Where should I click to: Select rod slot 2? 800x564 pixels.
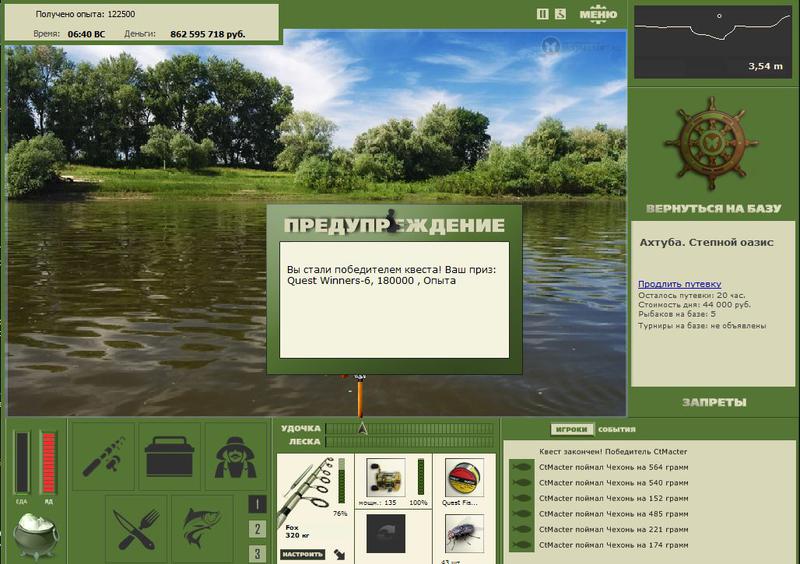[x=257, y=529]
